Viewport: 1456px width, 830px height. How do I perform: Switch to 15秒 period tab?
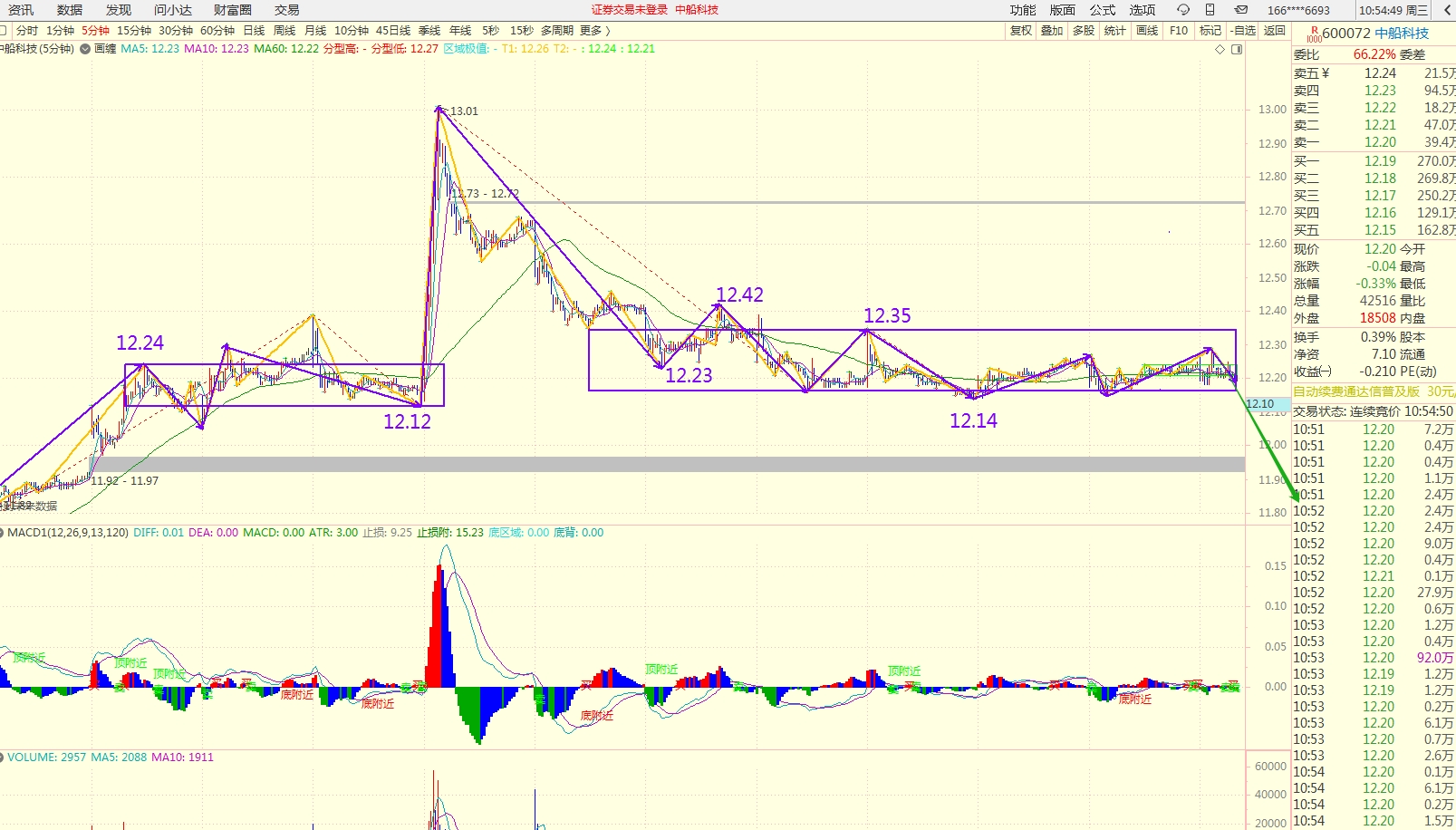pos(522,31)
